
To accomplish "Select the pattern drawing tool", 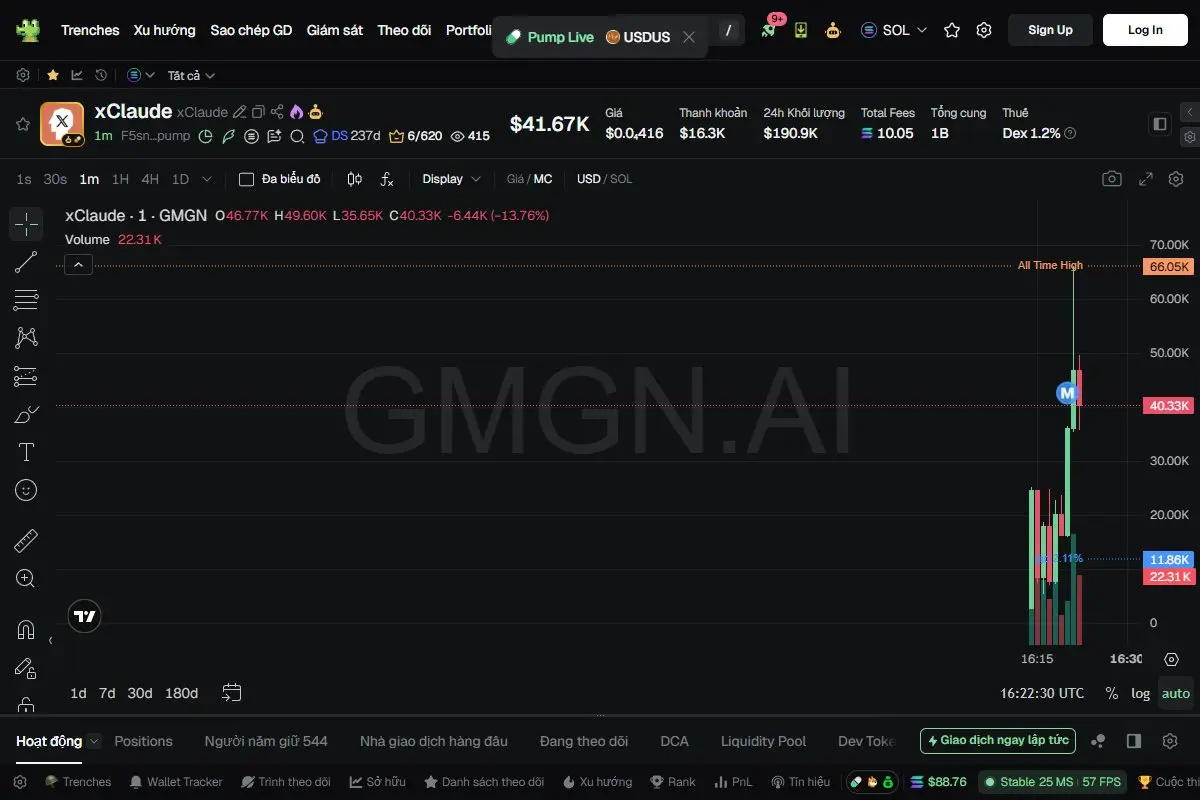I will 26,338.
